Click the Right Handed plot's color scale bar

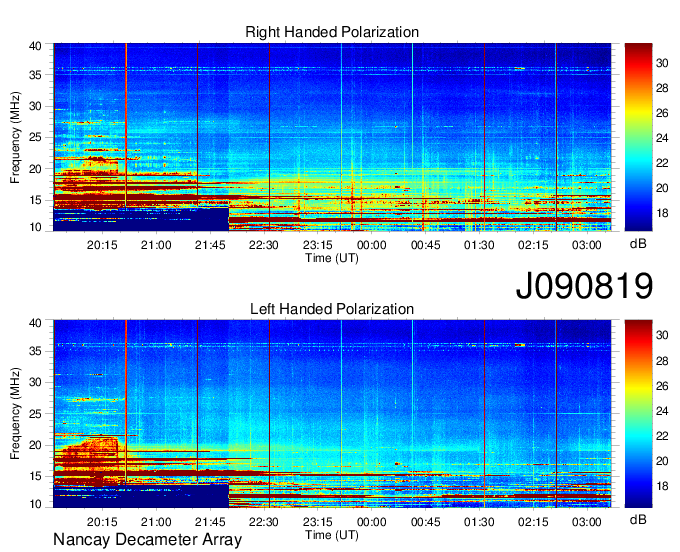(x=638, y=137)
